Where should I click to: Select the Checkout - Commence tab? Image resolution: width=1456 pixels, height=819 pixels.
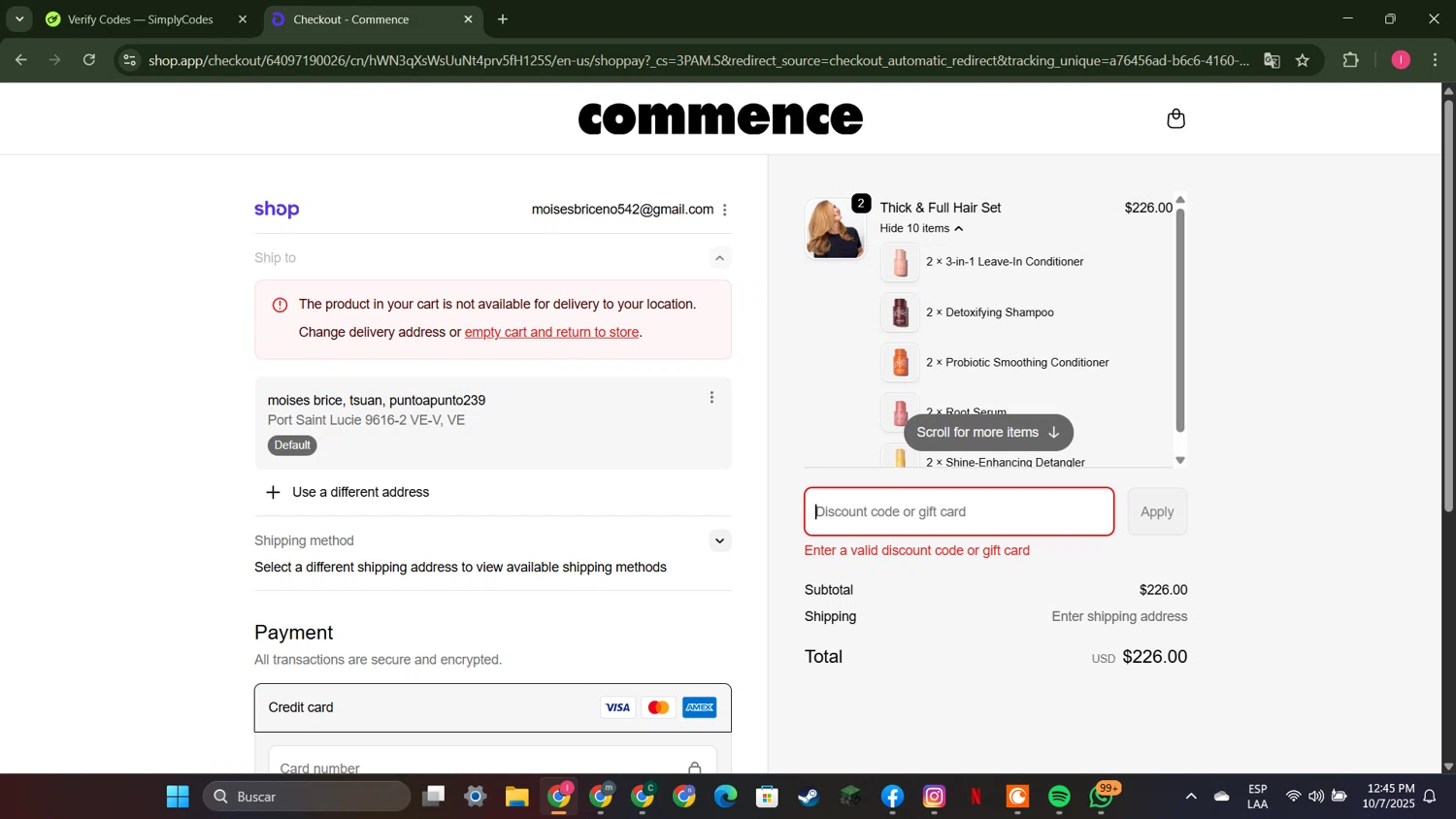coord(350,19)
